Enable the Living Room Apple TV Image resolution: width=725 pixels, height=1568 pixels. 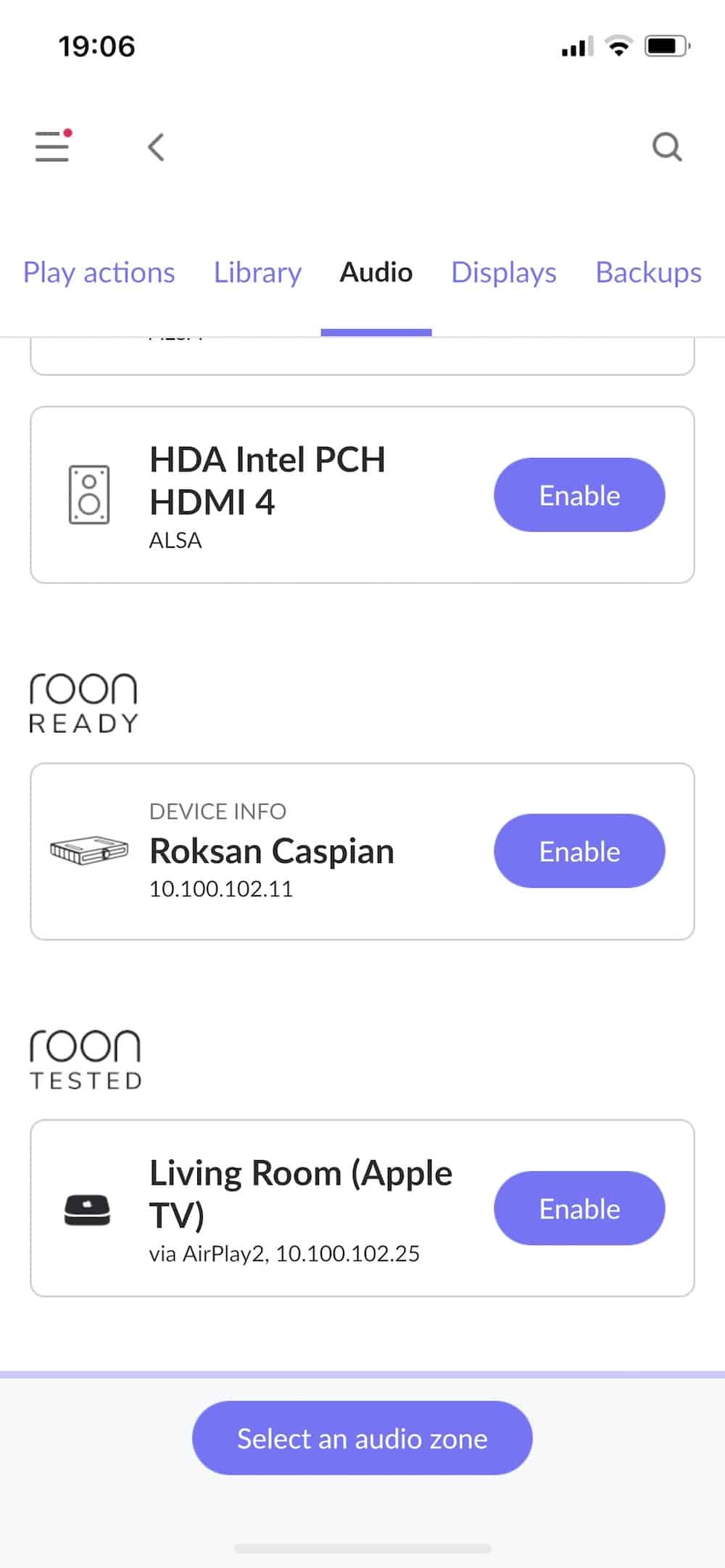579,1209
